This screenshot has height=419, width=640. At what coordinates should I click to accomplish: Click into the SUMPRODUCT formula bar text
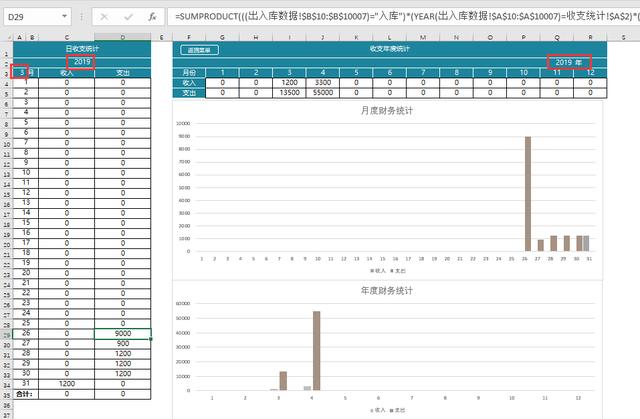[x=400, y=17]
